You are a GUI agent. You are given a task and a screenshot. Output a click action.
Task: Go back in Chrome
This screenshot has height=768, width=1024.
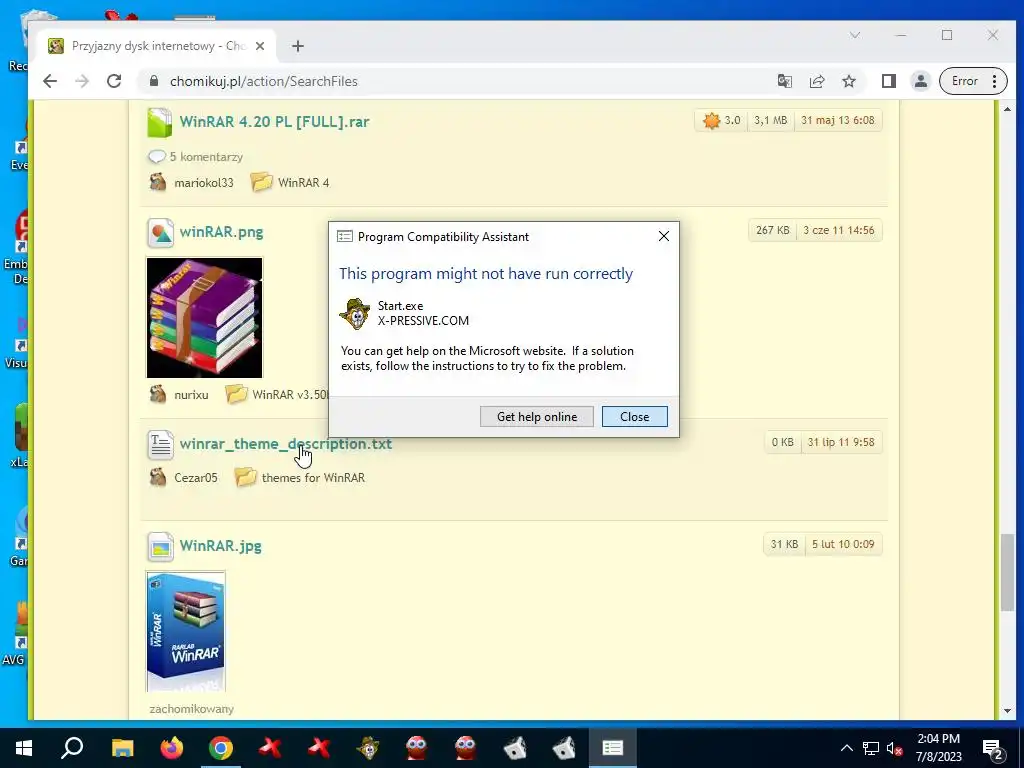coord(50,81)
